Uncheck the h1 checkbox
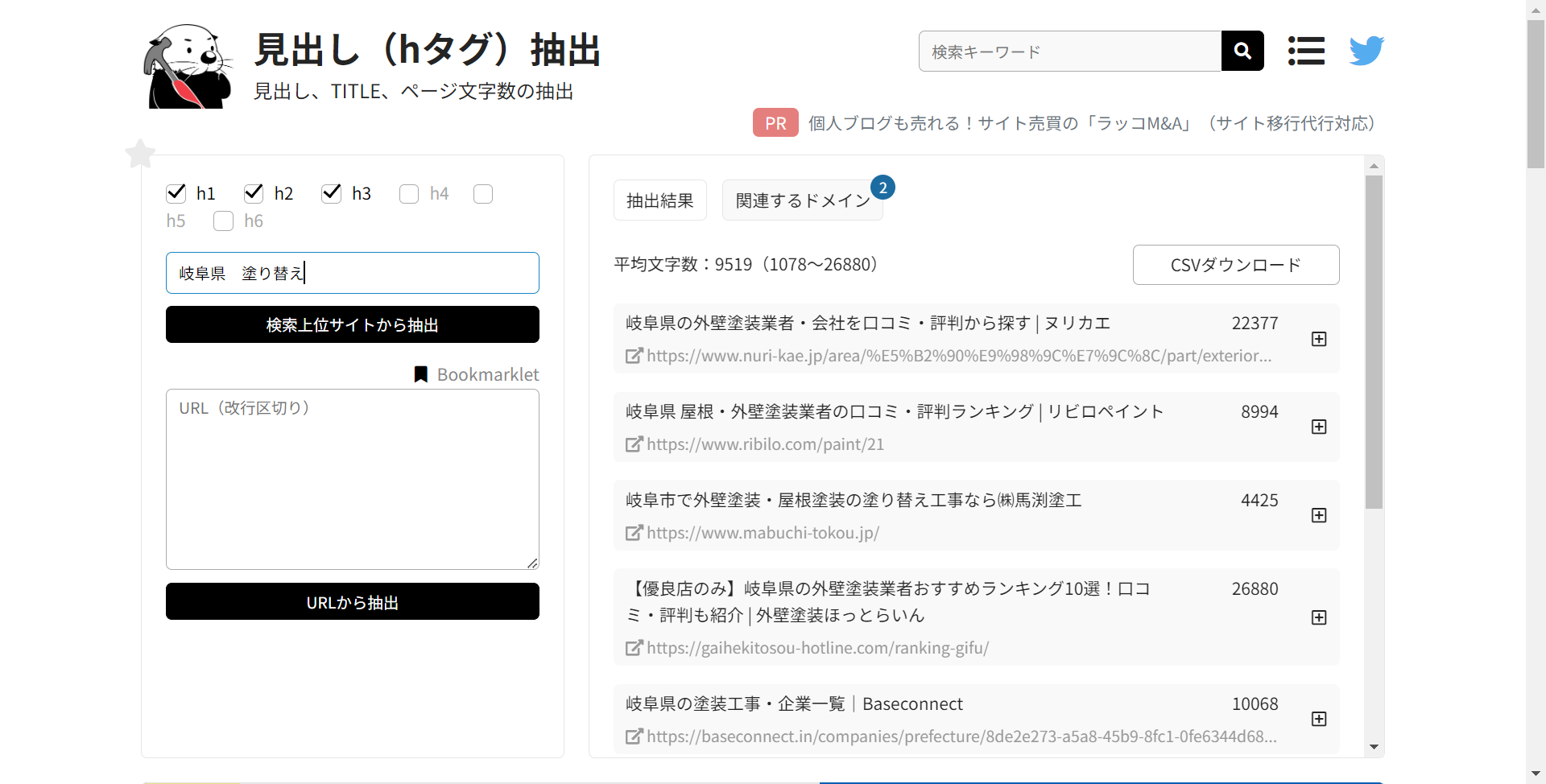Screen dimensions: 1546x784 pyautogui.click(x=176, y=193)
